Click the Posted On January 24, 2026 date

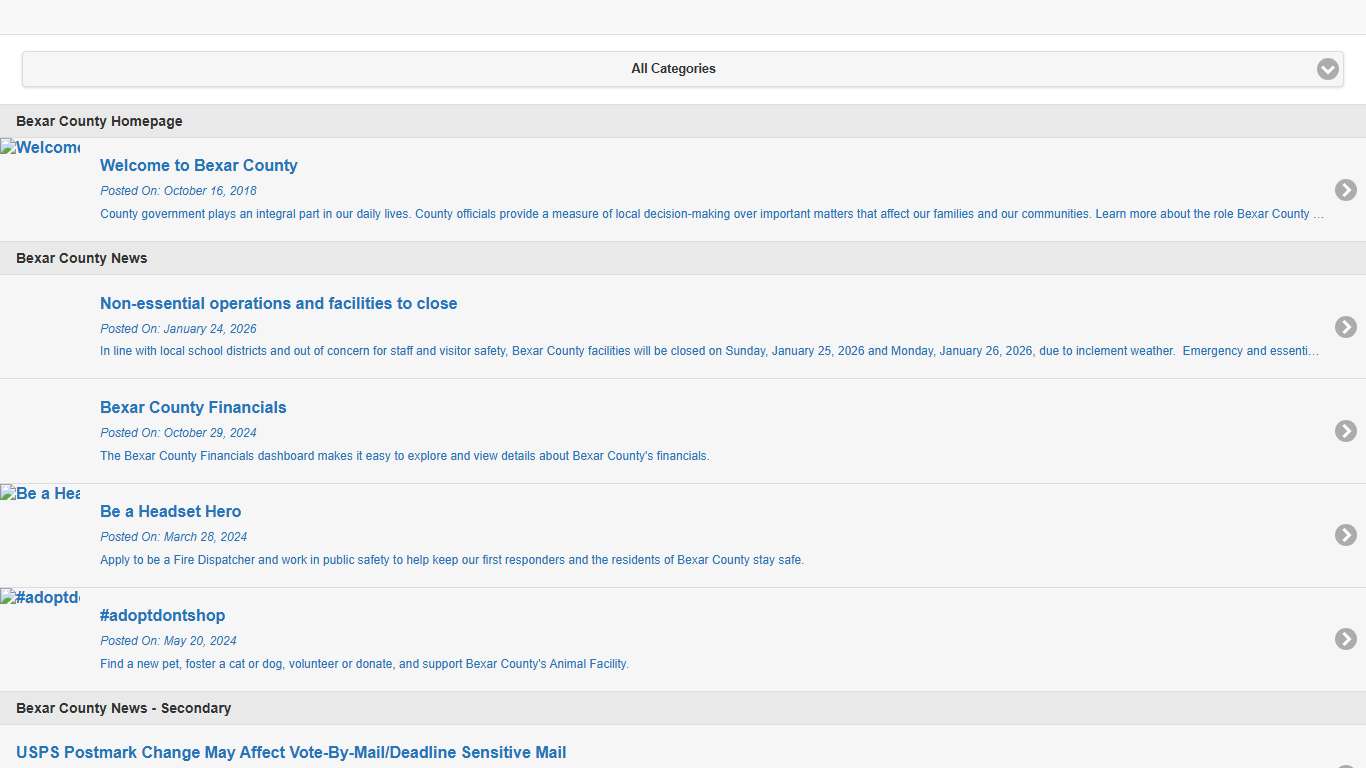[178, 329]
